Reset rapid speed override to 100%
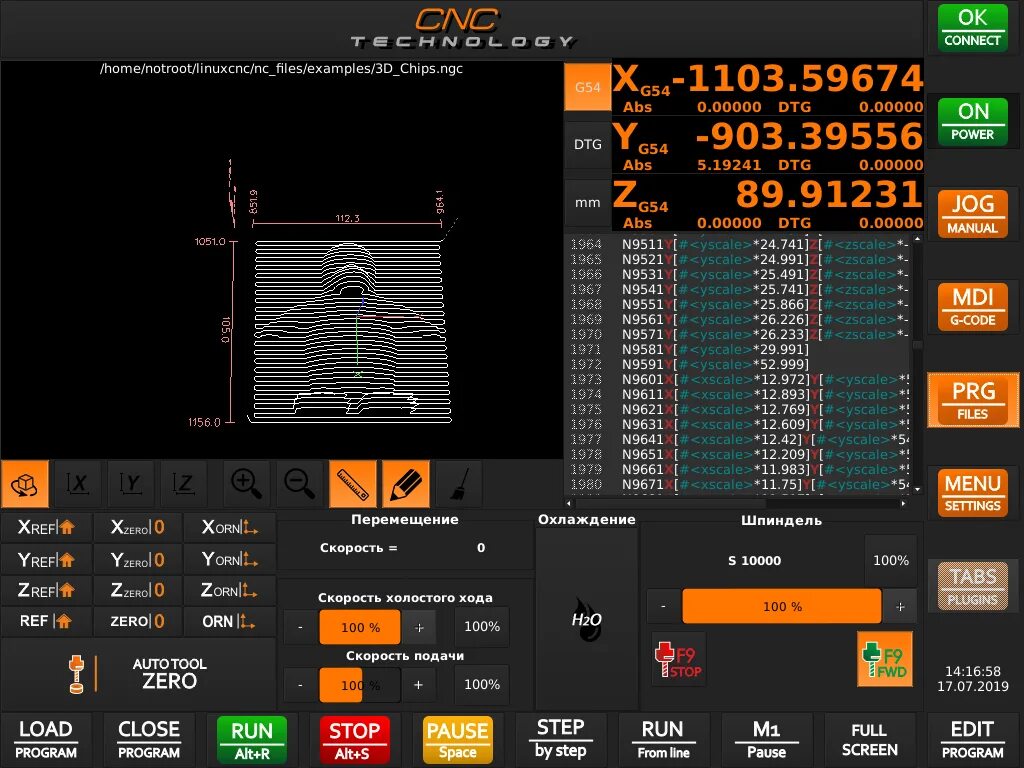 pos(482,626)
